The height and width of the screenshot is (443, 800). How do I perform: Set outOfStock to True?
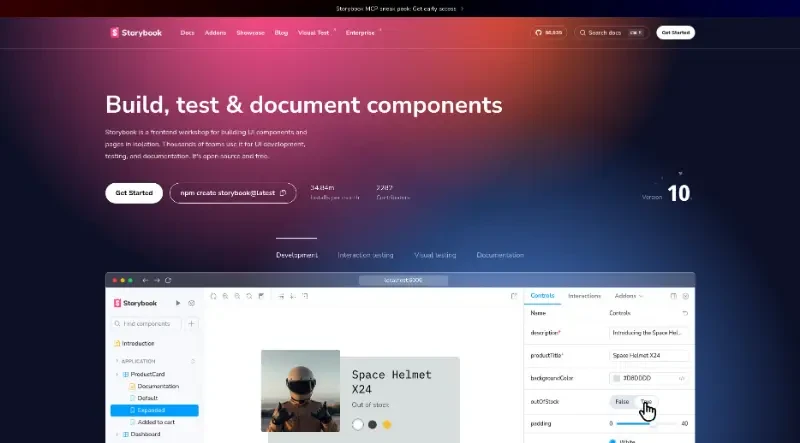646,401
